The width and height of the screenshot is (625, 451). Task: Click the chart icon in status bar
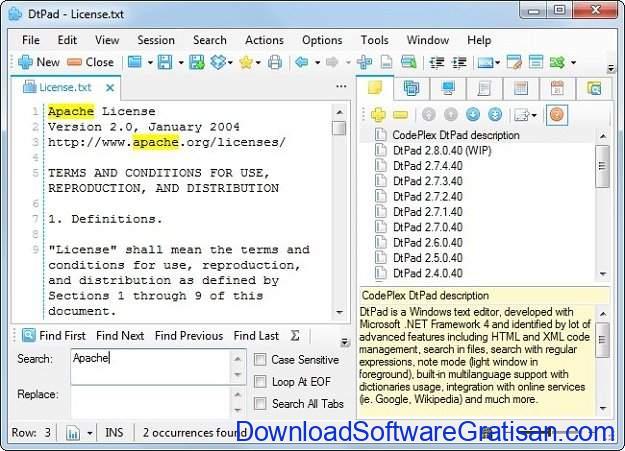[73, 433]
